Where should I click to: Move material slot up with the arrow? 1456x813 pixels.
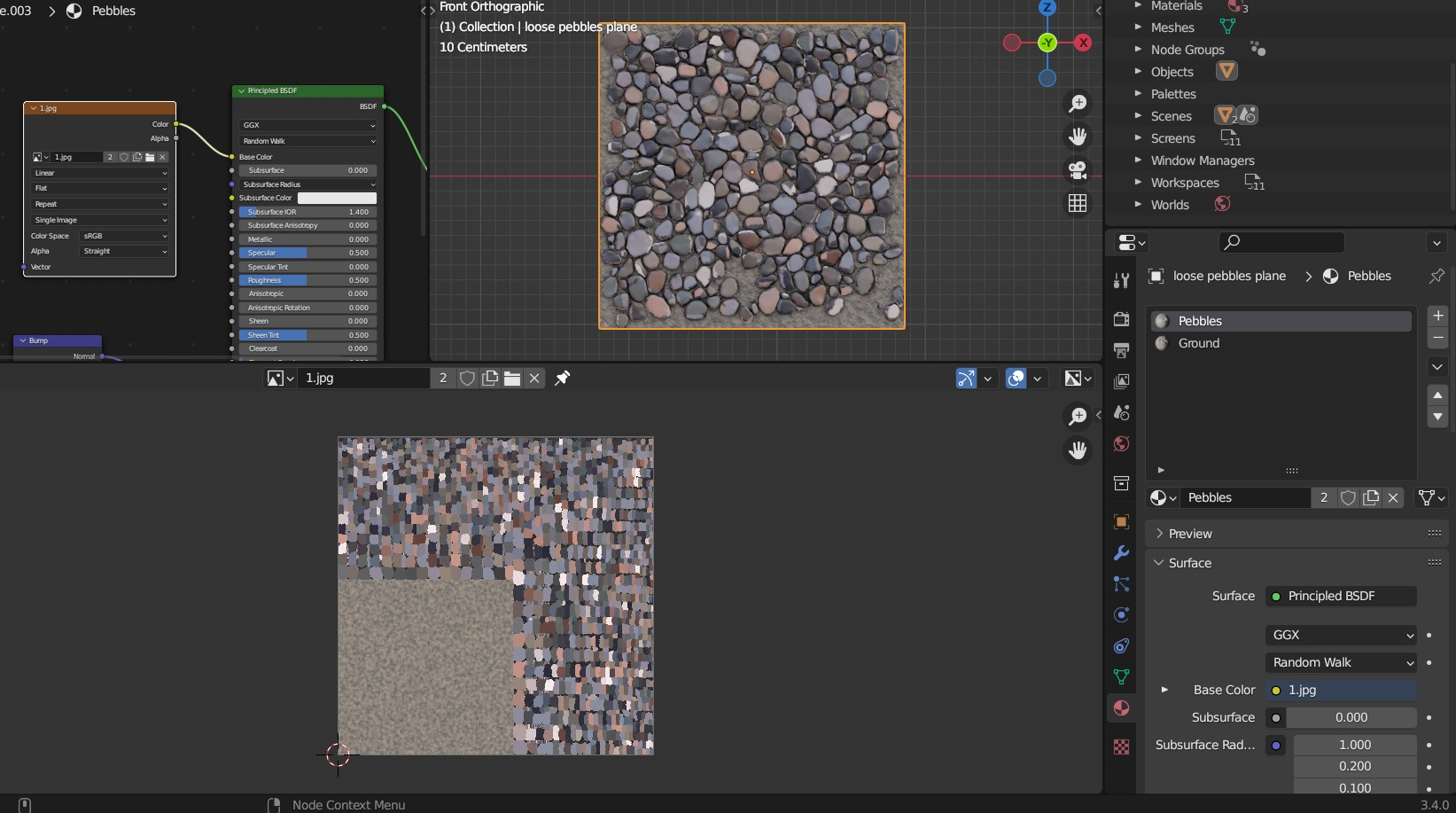1437,395
